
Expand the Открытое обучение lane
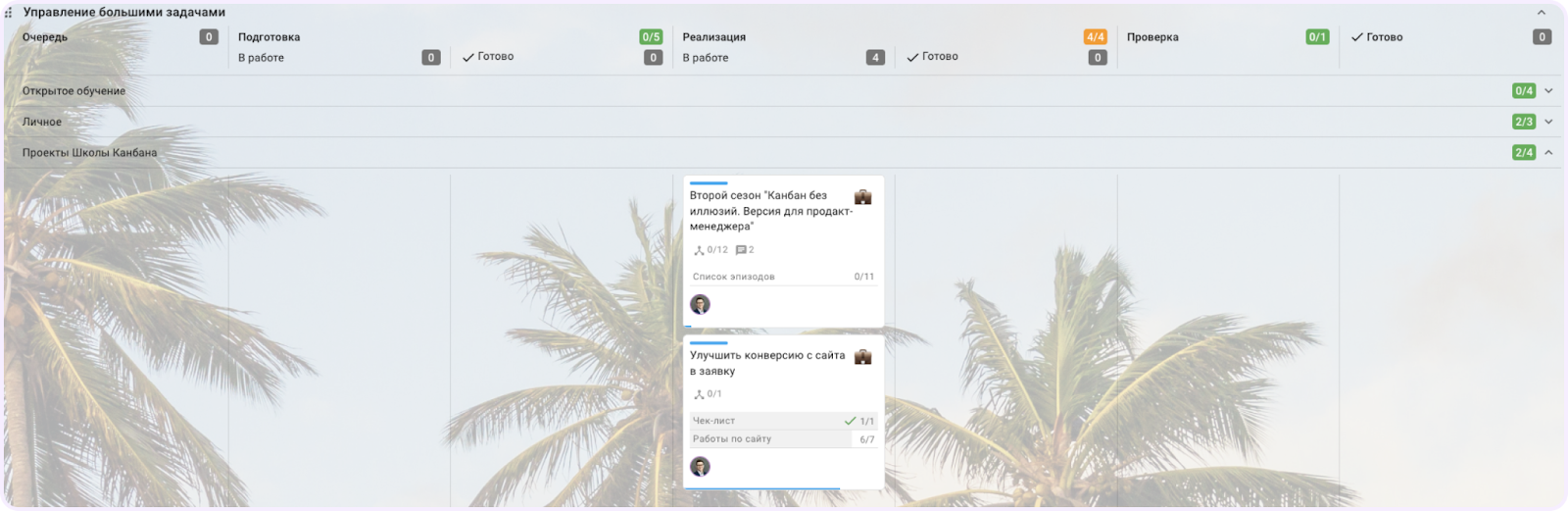pyautogui.click(x=1548, y=91)
